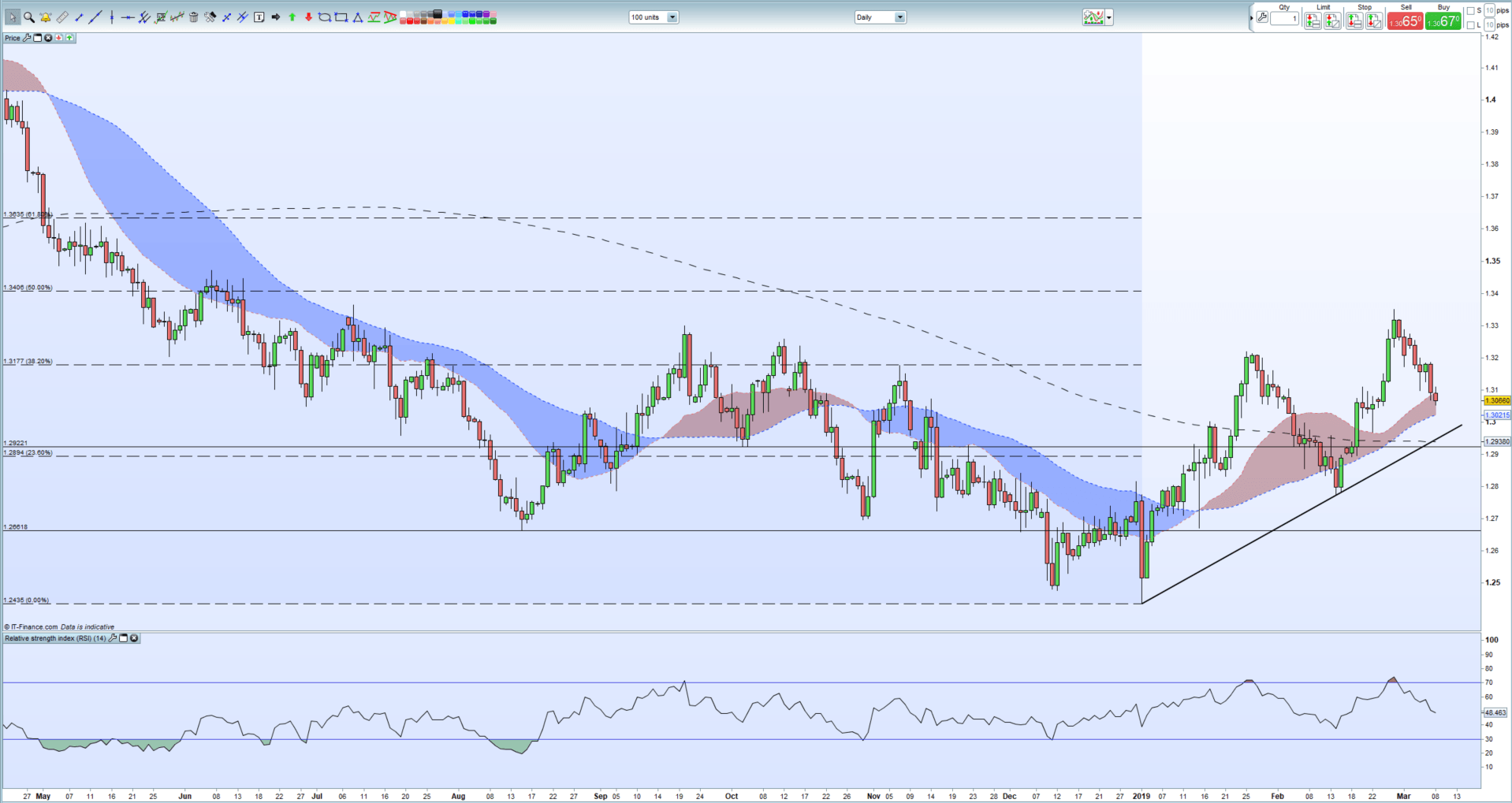Image resolution: width=1512 pixels, height=803 pixels.
Task: Move Price panel down with red arrow
Action: (59, 38)
